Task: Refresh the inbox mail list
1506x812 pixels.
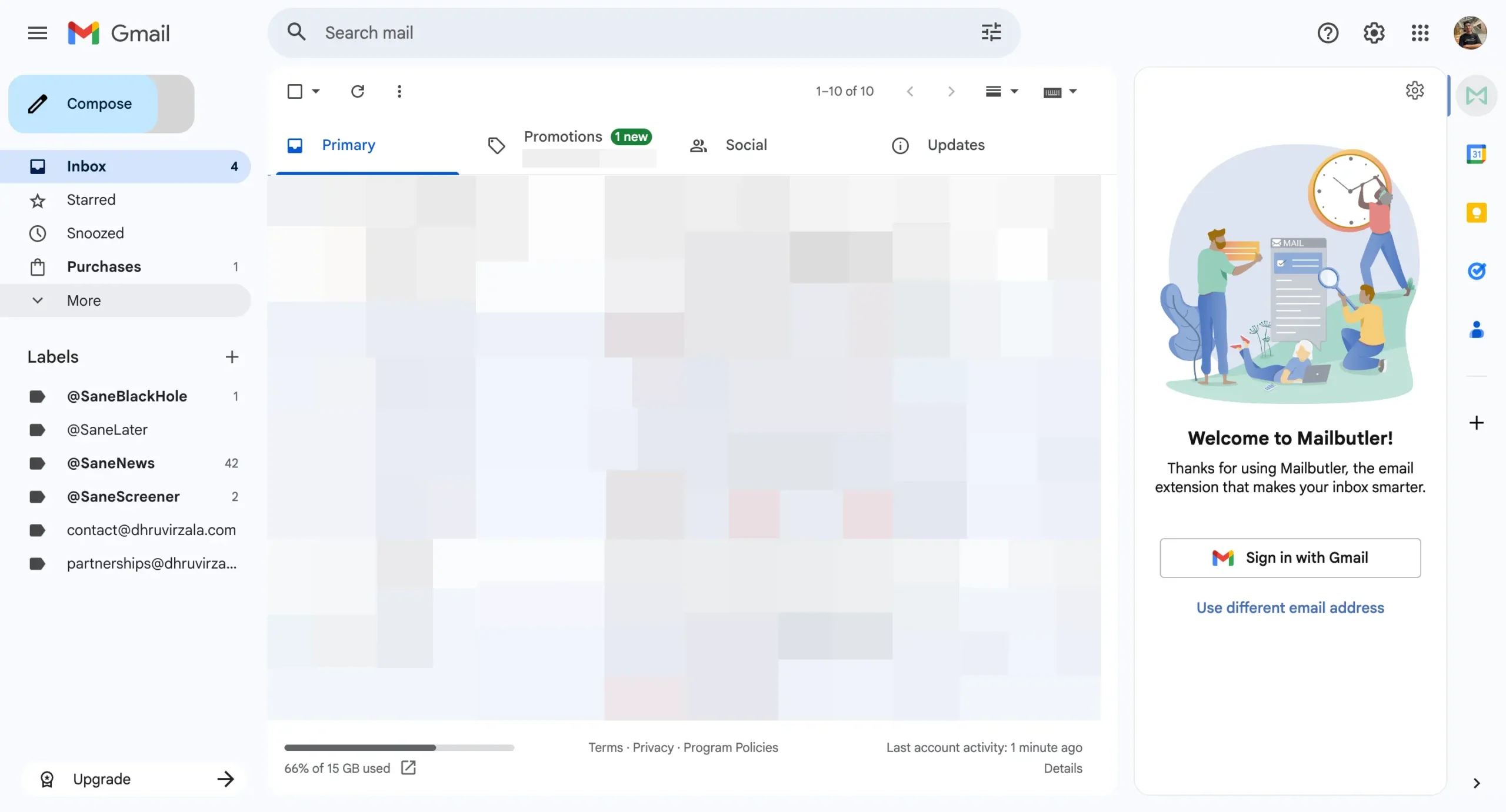Action: (x=358, y=91)
